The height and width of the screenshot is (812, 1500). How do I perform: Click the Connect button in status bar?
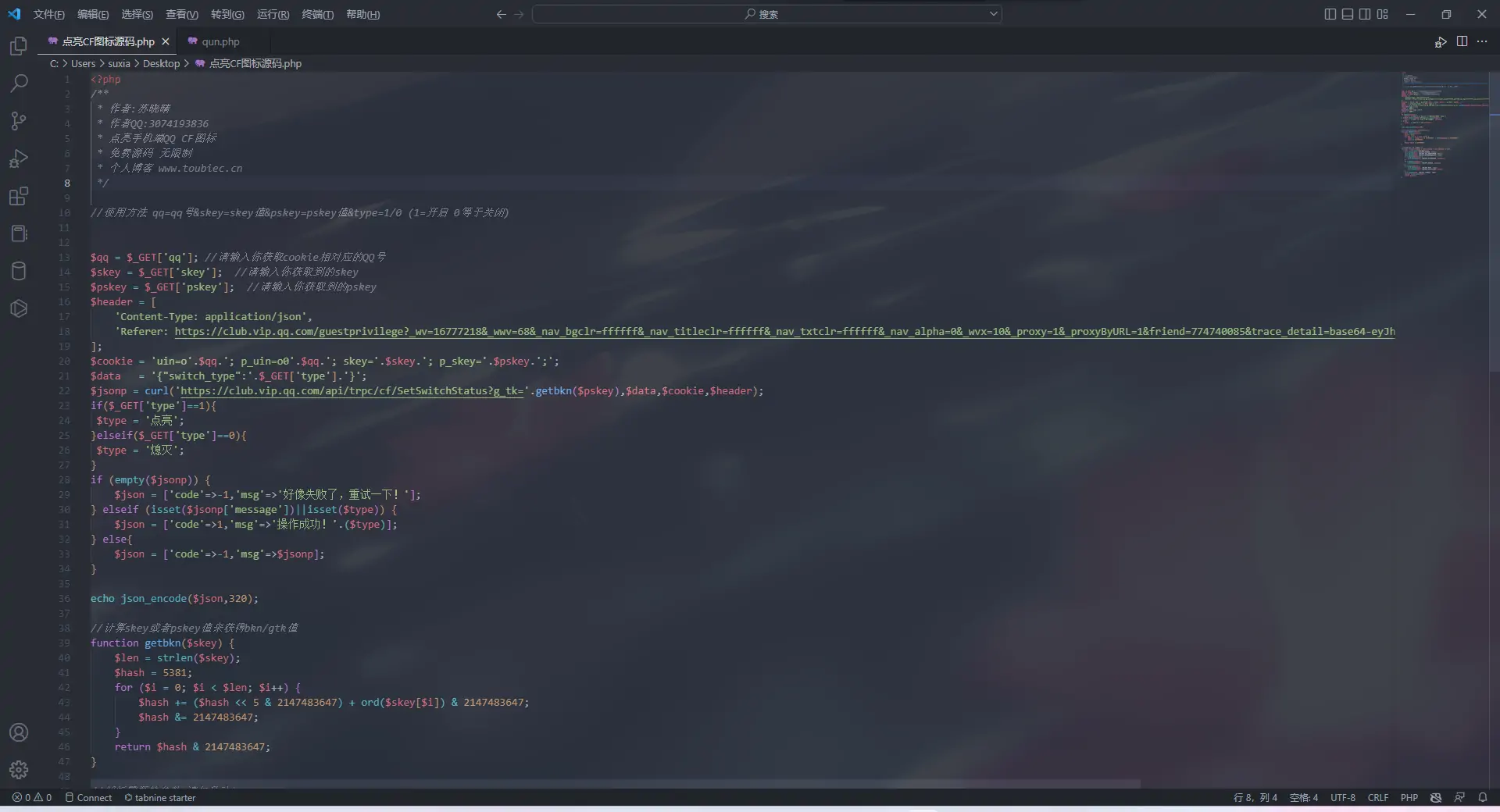[89, 797]
